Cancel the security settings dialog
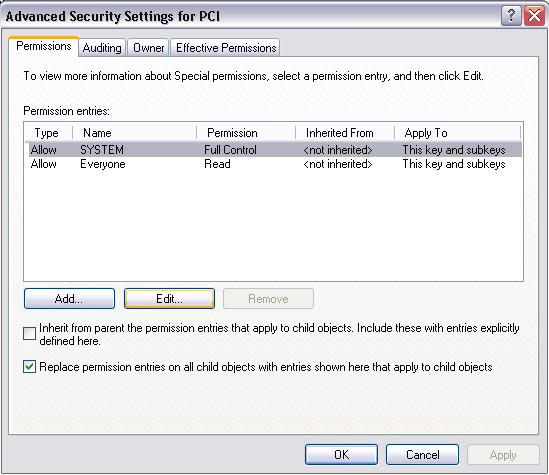The width and height of the screenshot is (549, 475). (422, 454)
